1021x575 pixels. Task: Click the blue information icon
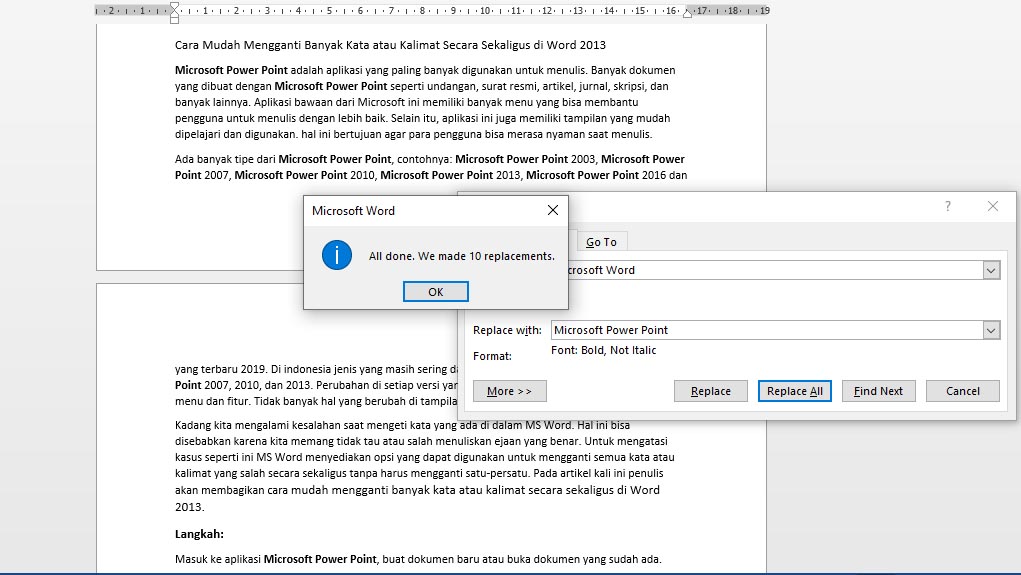tap(337, 255)
